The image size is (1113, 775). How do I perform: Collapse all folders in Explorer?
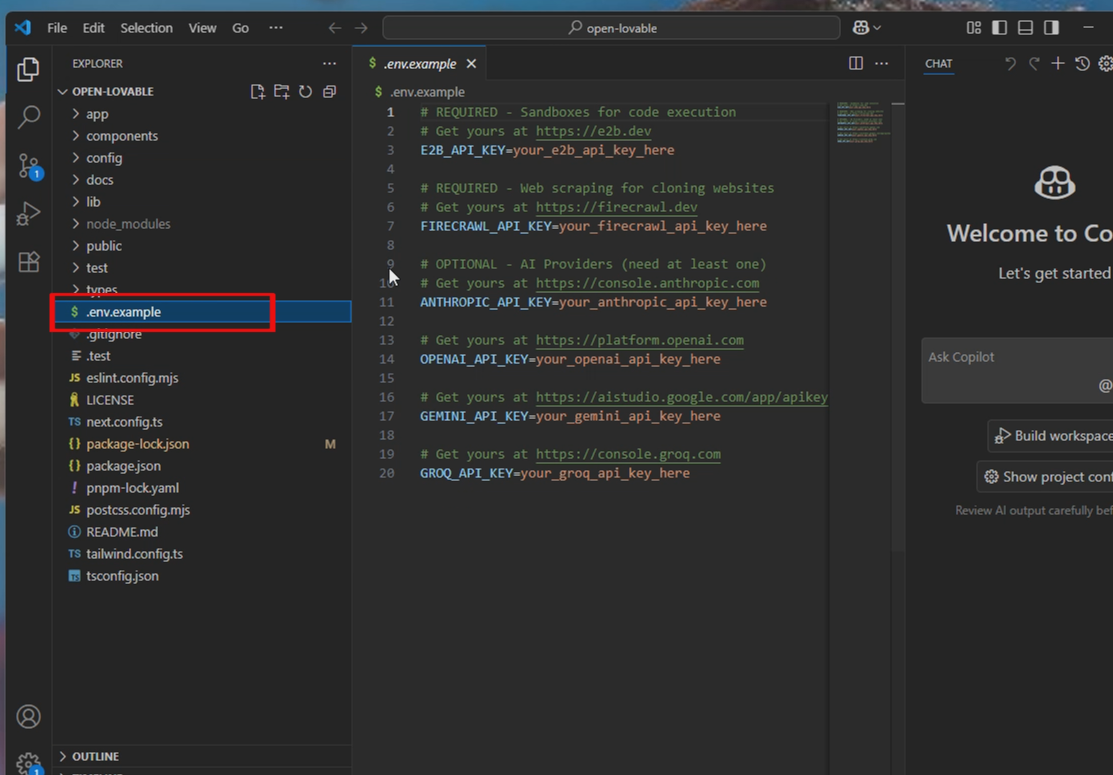click(x=329, y=90)
